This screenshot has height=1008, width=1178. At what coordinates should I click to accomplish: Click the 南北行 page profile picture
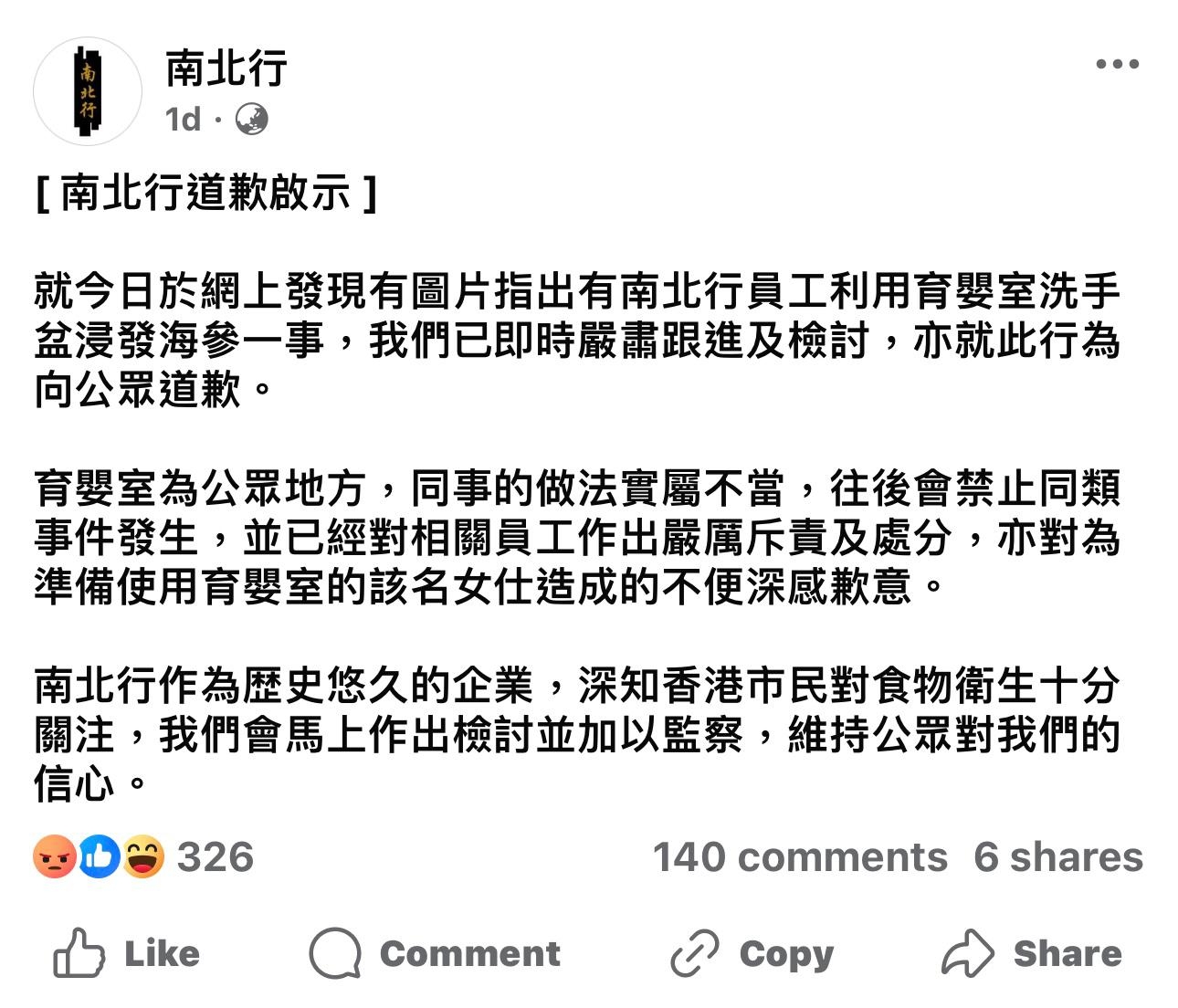88,91
